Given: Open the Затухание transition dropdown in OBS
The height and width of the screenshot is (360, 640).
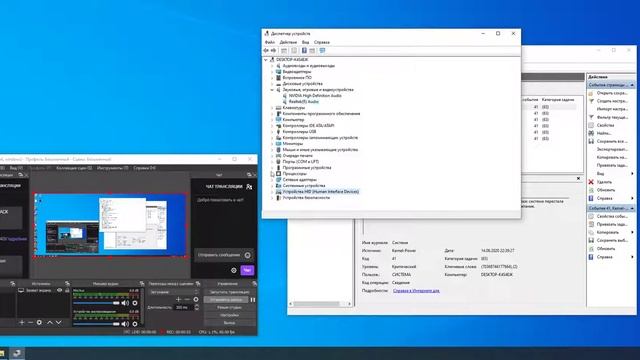Looking at the screenshot, I should click(x=173, y=292).
